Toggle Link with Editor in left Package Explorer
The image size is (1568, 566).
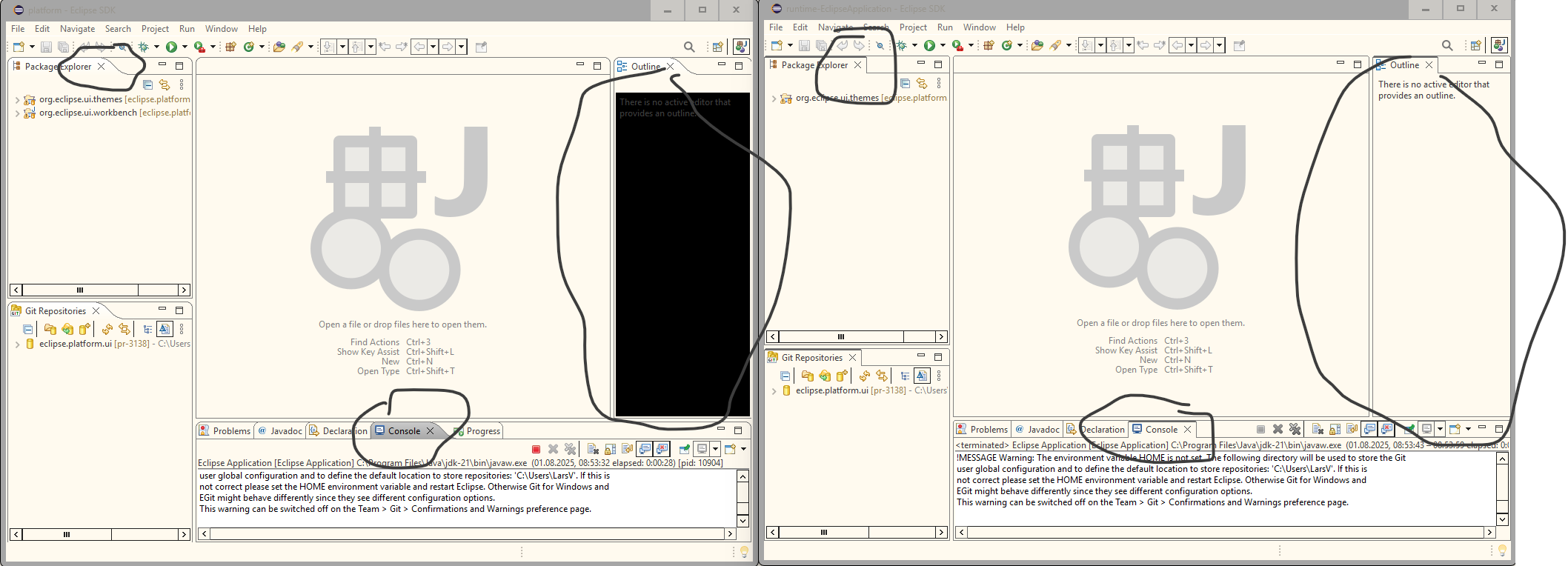click(x=165, y=84)
